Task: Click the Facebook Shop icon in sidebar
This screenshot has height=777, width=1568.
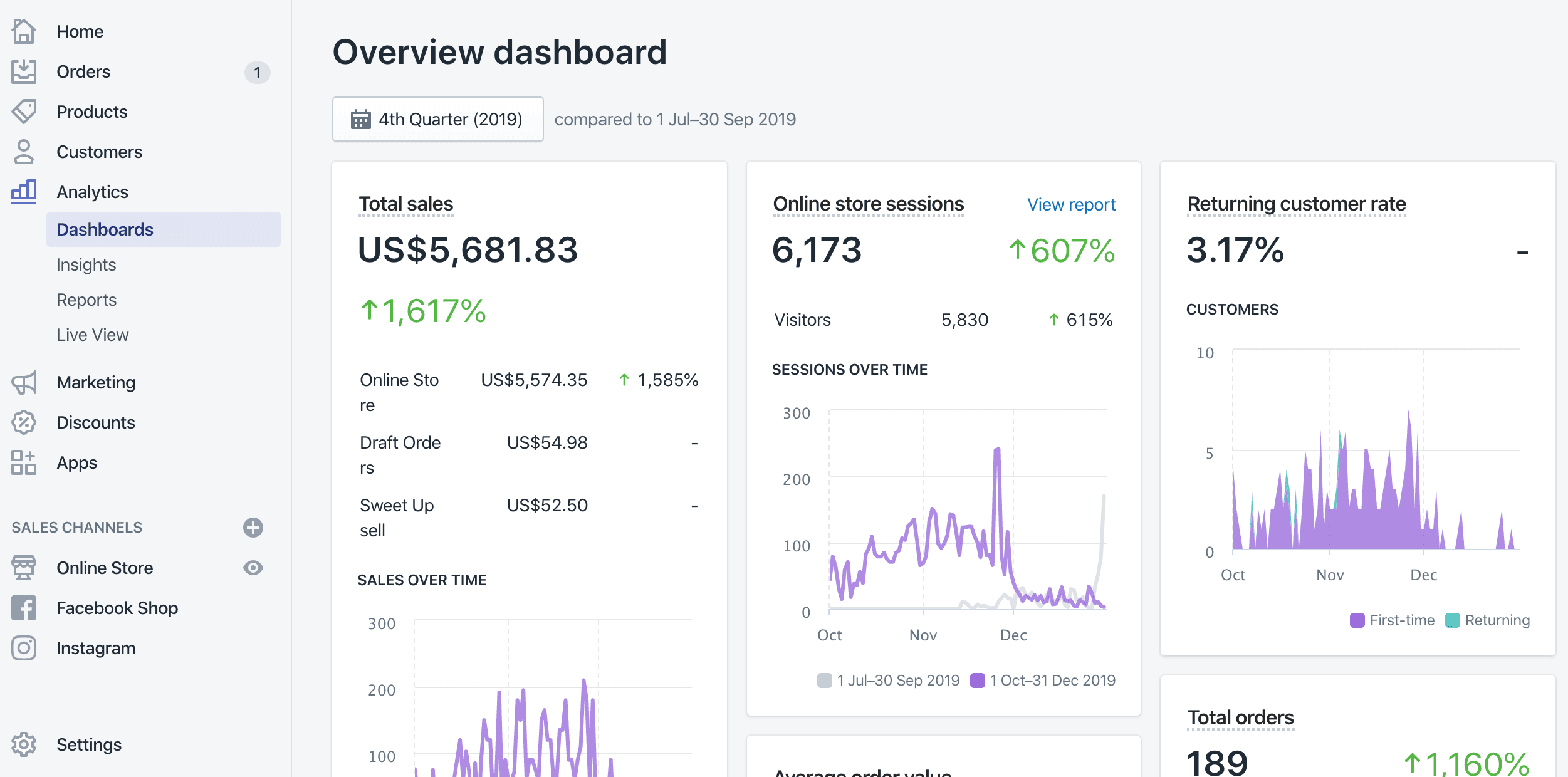Action: 24,608
